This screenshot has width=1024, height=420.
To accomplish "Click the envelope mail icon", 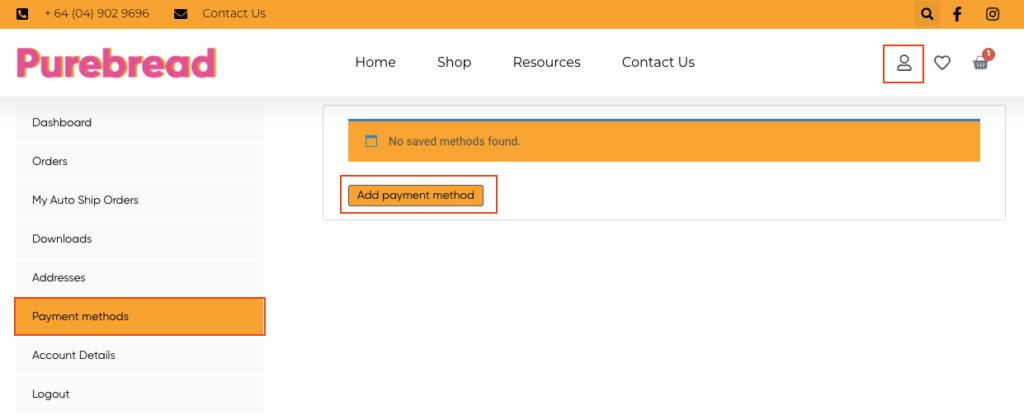I will 181,14.
